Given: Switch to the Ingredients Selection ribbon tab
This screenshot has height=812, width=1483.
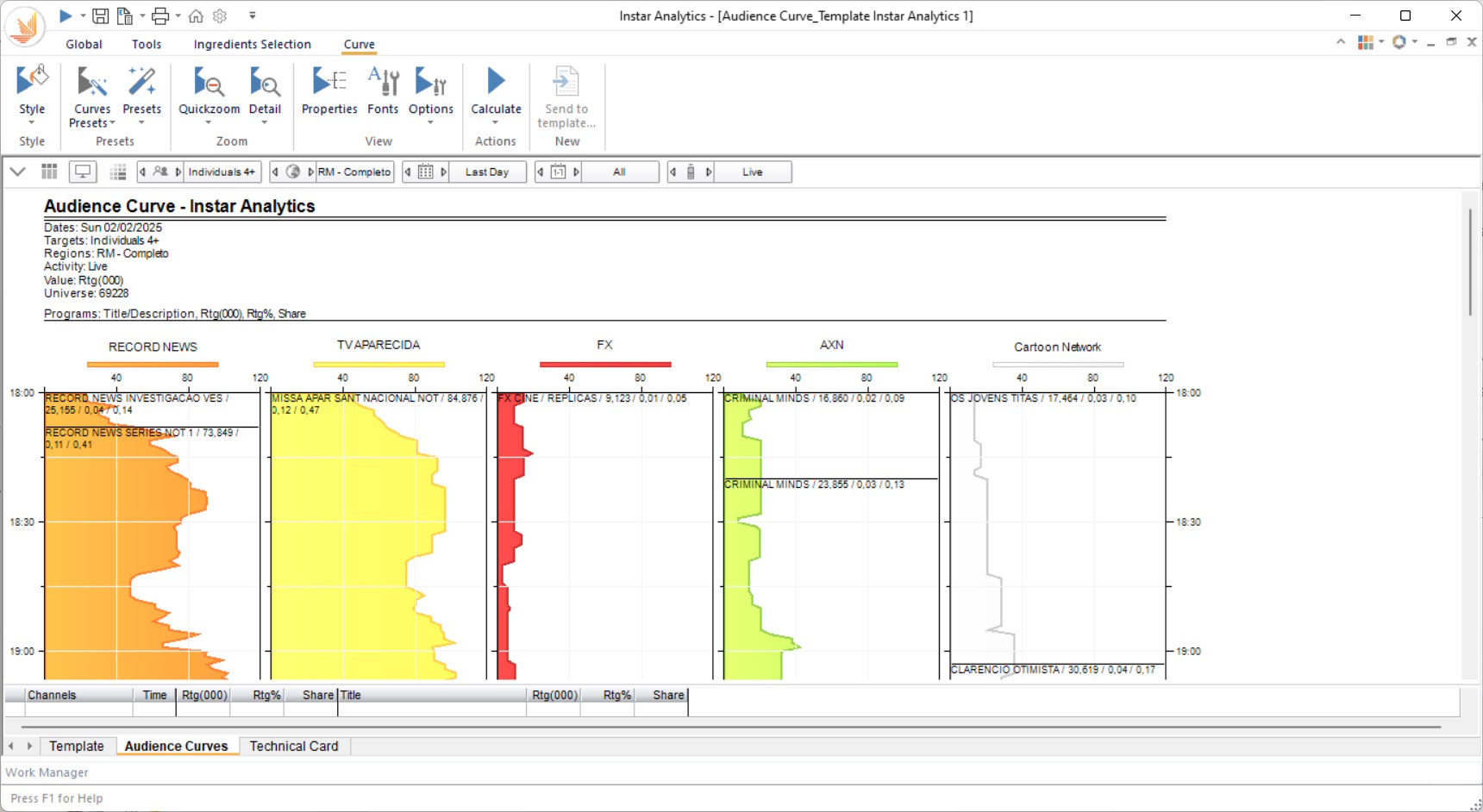Looking at the screenshot, I should pyautogui.click(x=252, y=44).
